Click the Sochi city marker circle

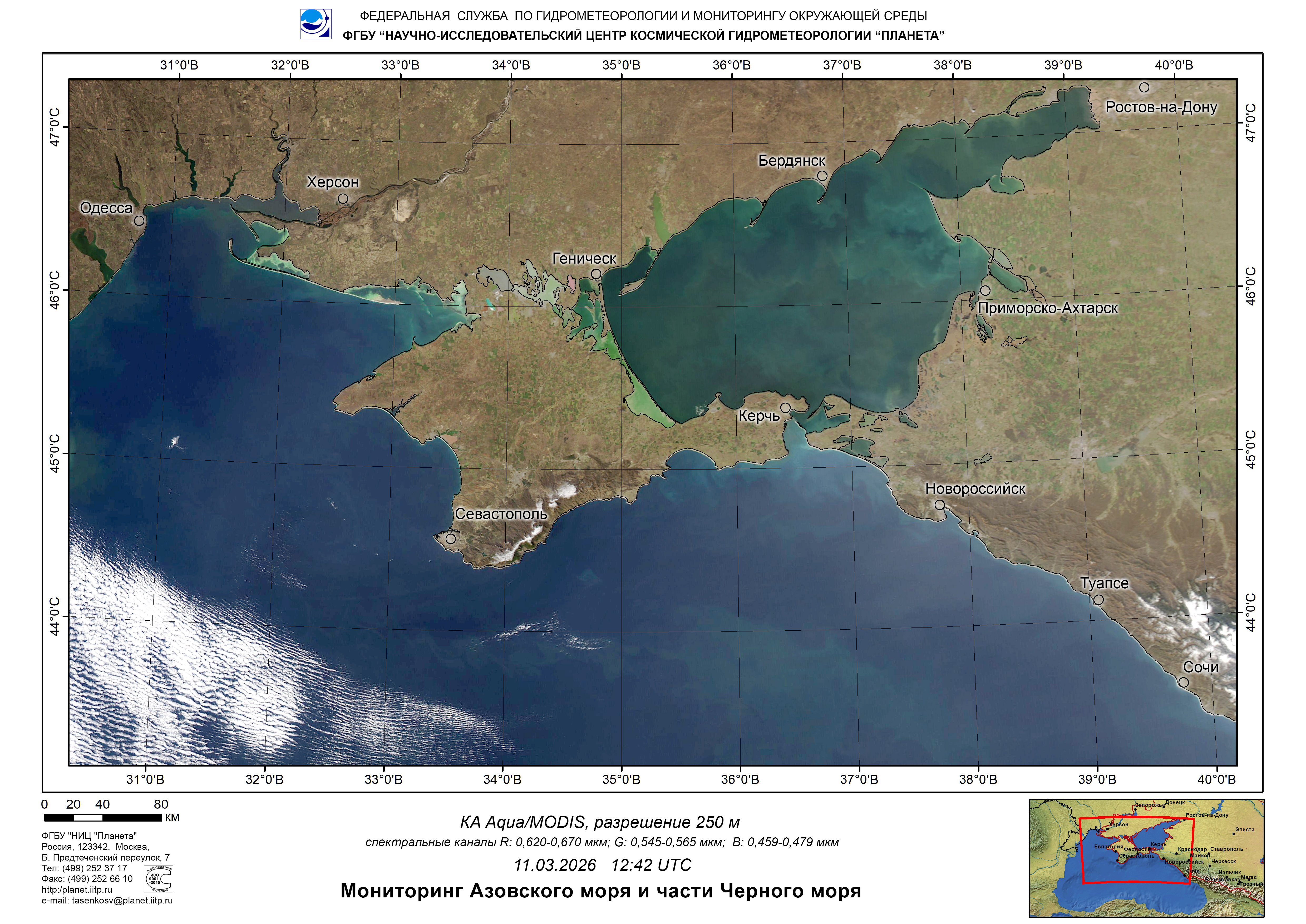(x=1184, y=682)
